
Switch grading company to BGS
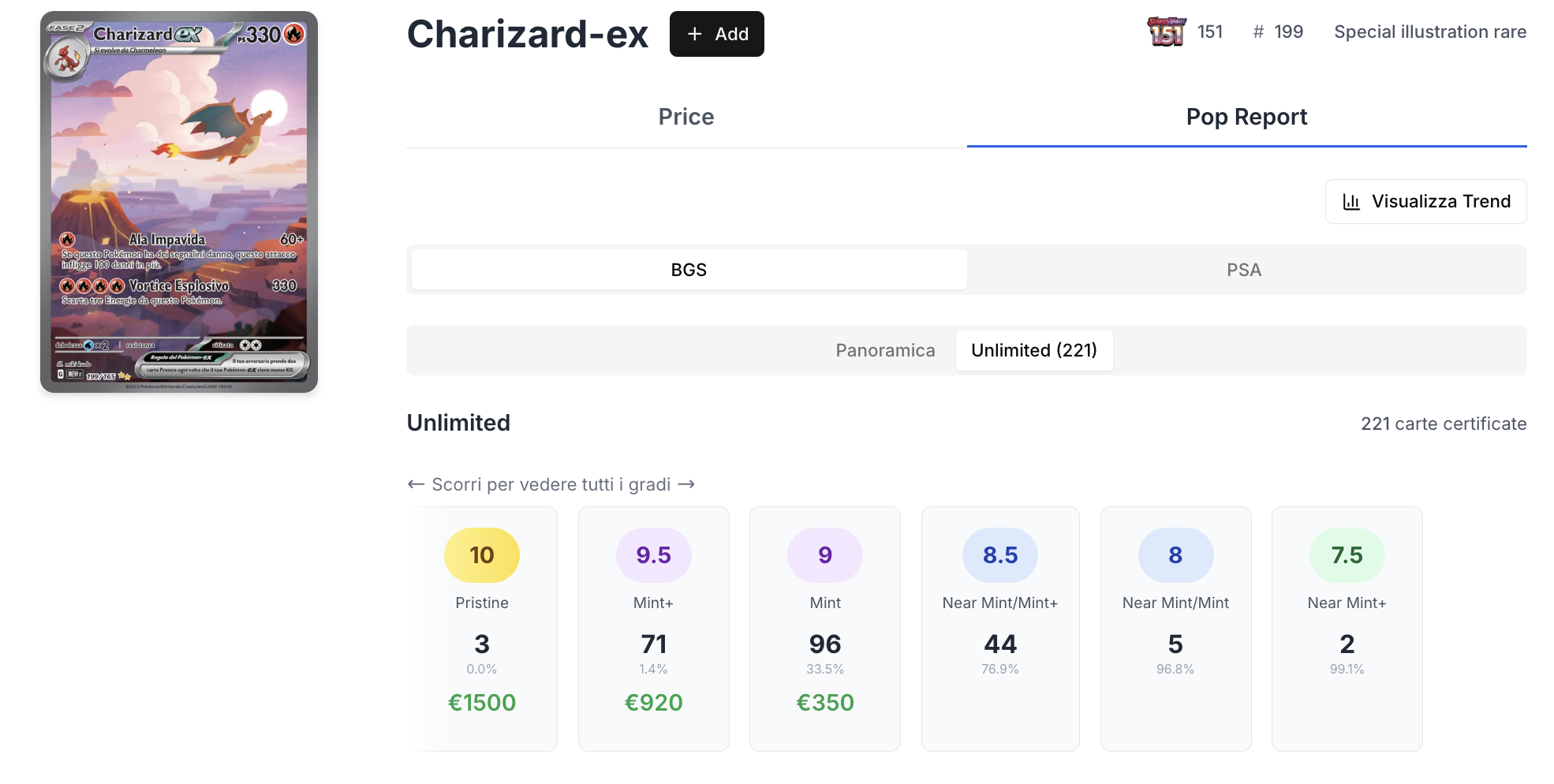point(689,270)
